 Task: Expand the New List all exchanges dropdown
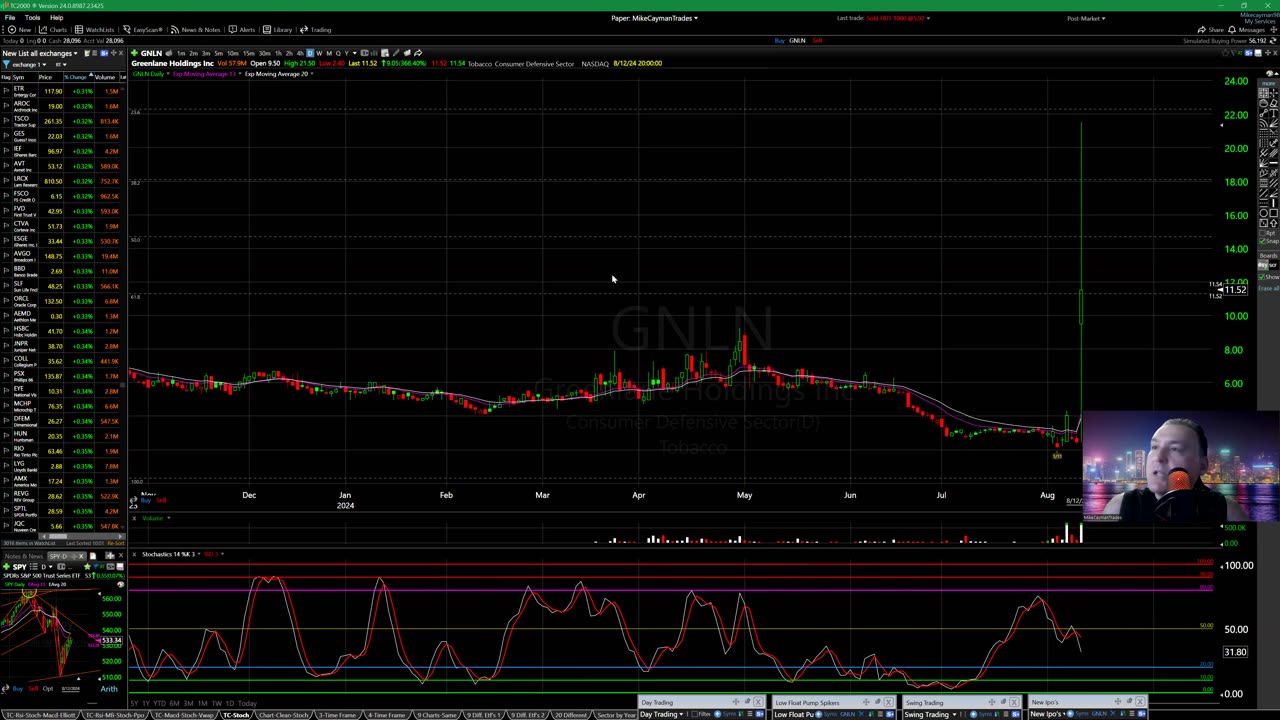(x=40, y=53)
